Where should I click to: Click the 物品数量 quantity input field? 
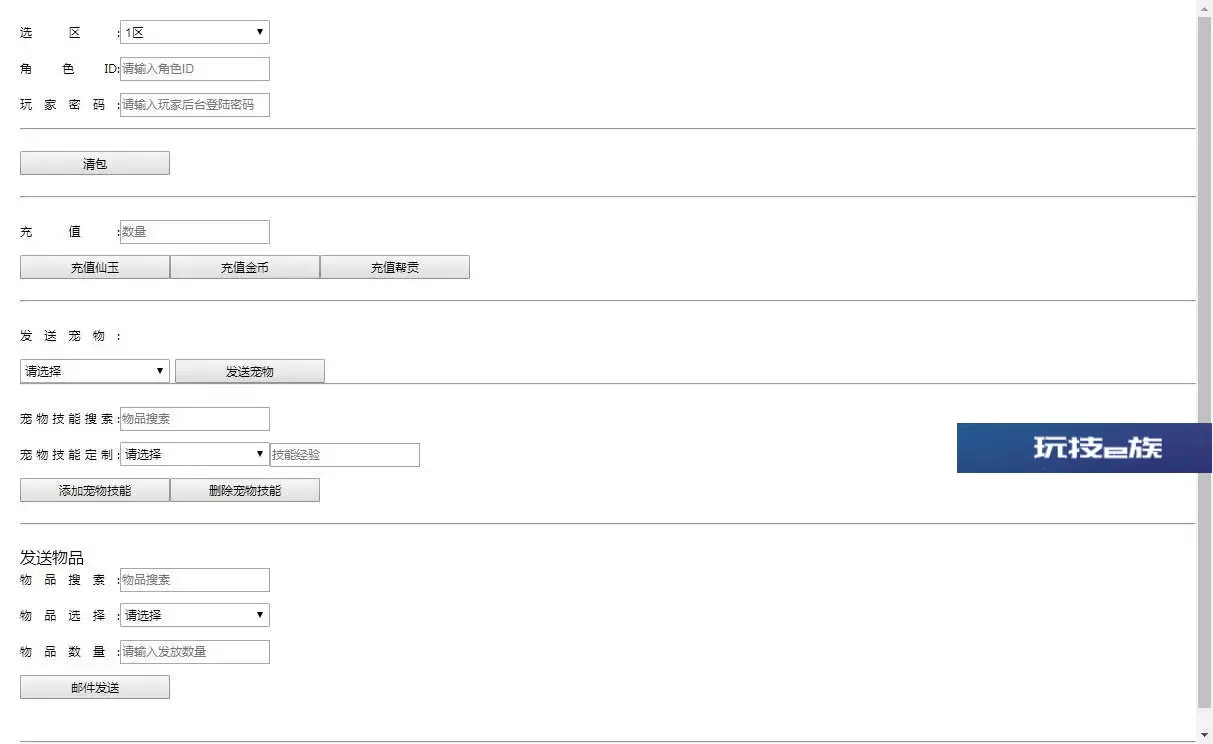(195, 652)
